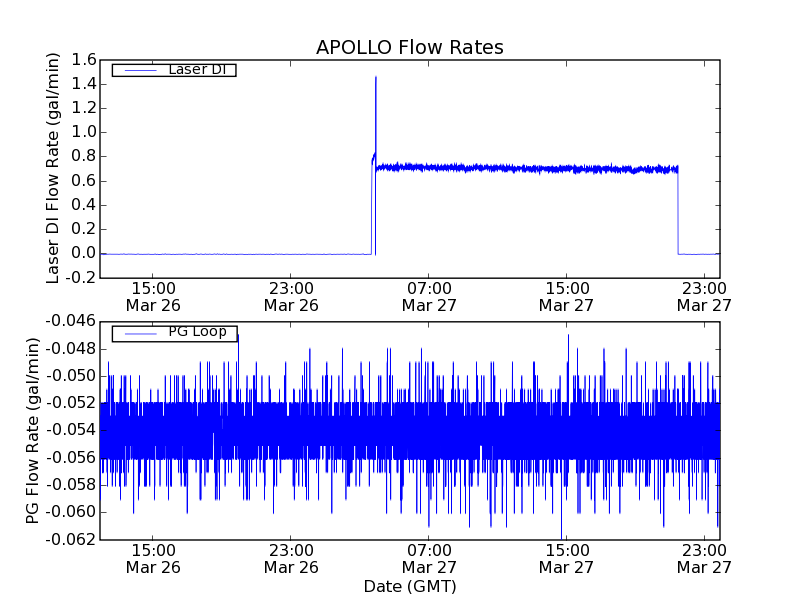Click "07:00 Mar 27" under the PG Loop plot
The height and width of the screenshot is (600, 800).
click(429, 559)
